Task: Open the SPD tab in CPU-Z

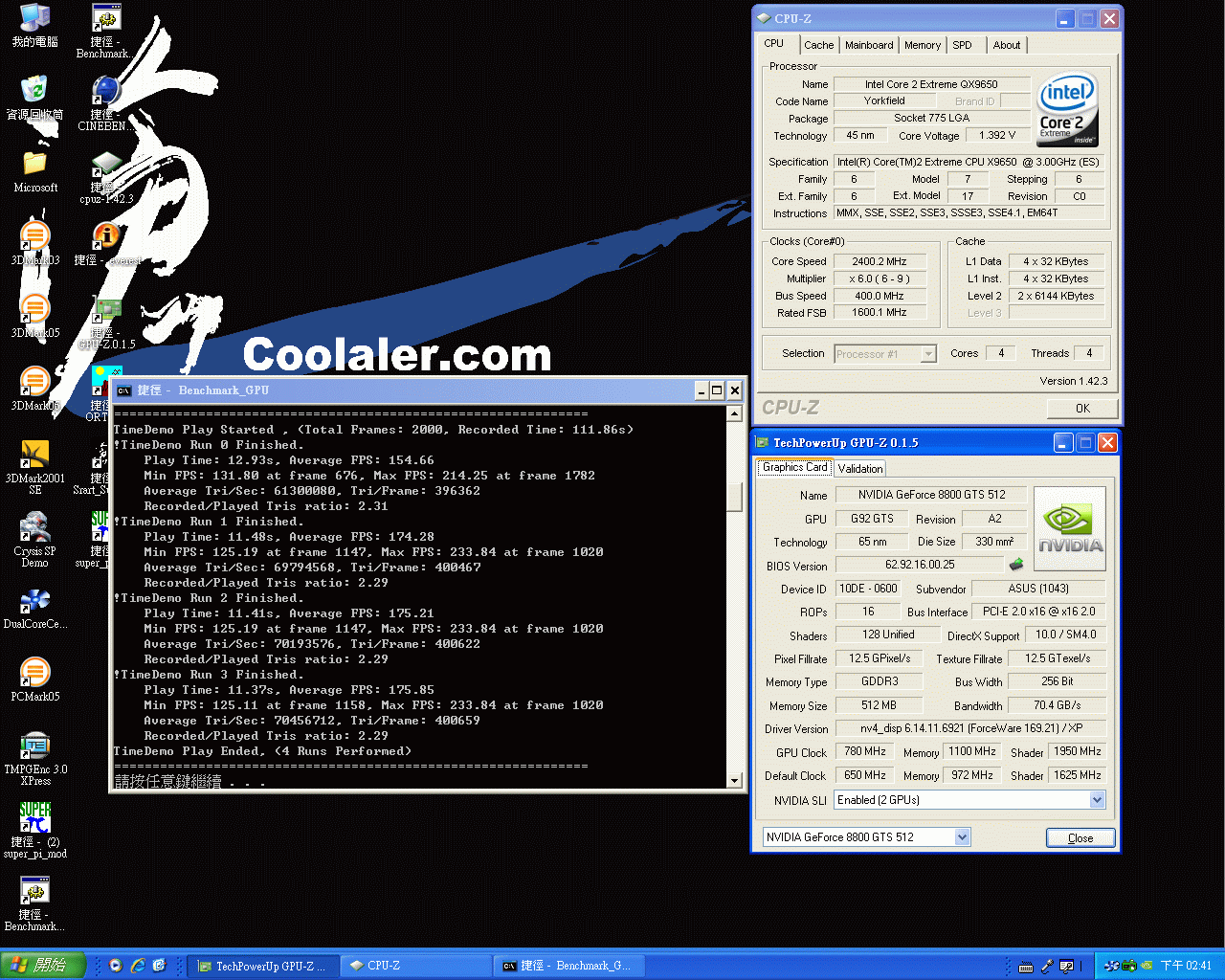Action: click(x=963, y=45)
